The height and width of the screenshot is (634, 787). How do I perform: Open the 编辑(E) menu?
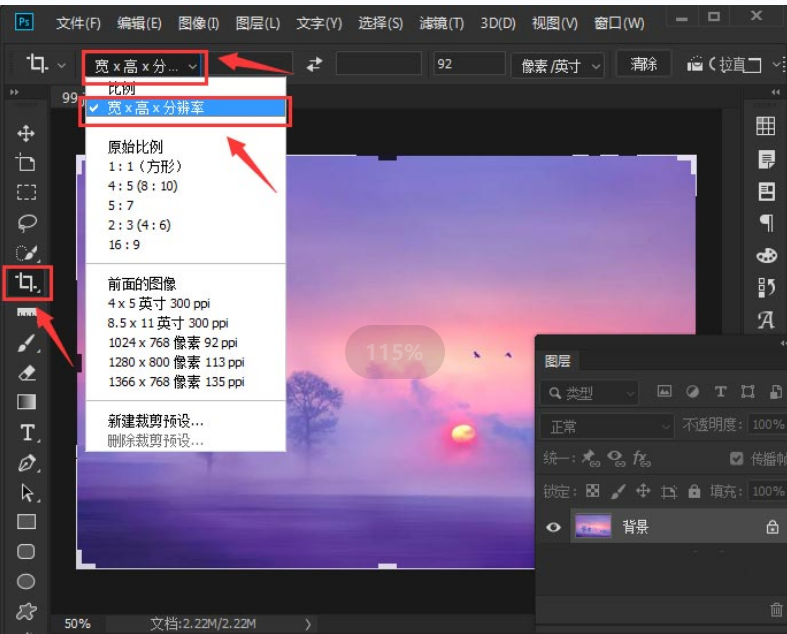[139, 23]
